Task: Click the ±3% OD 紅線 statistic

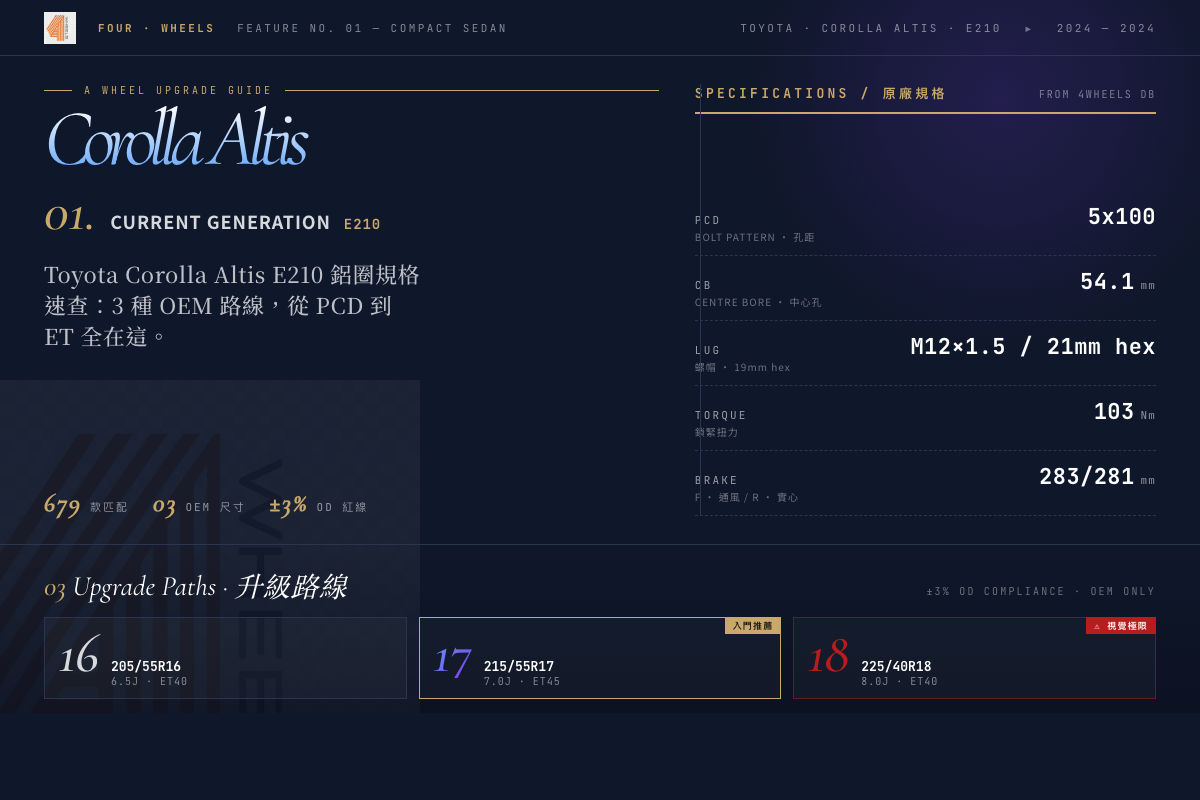Action: click(x=318, y=505)
